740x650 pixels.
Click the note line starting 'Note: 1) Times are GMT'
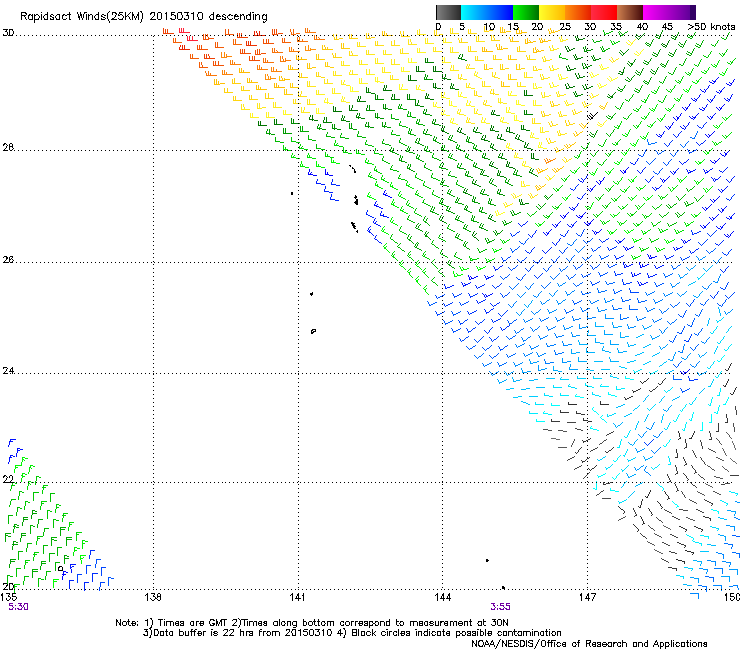312,623
